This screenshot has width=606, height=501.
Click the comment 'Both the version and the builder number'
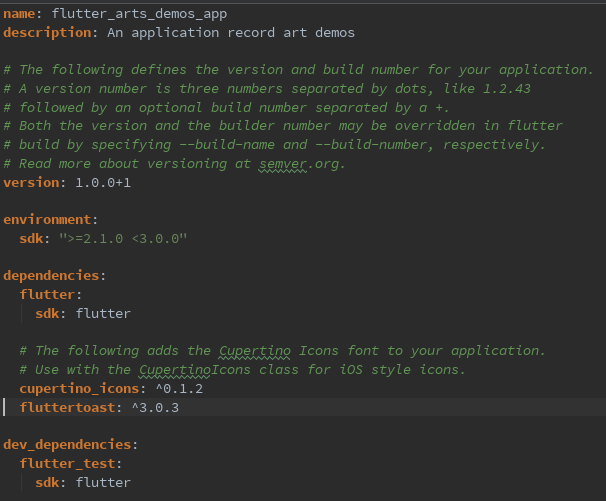tap(283, 126)
